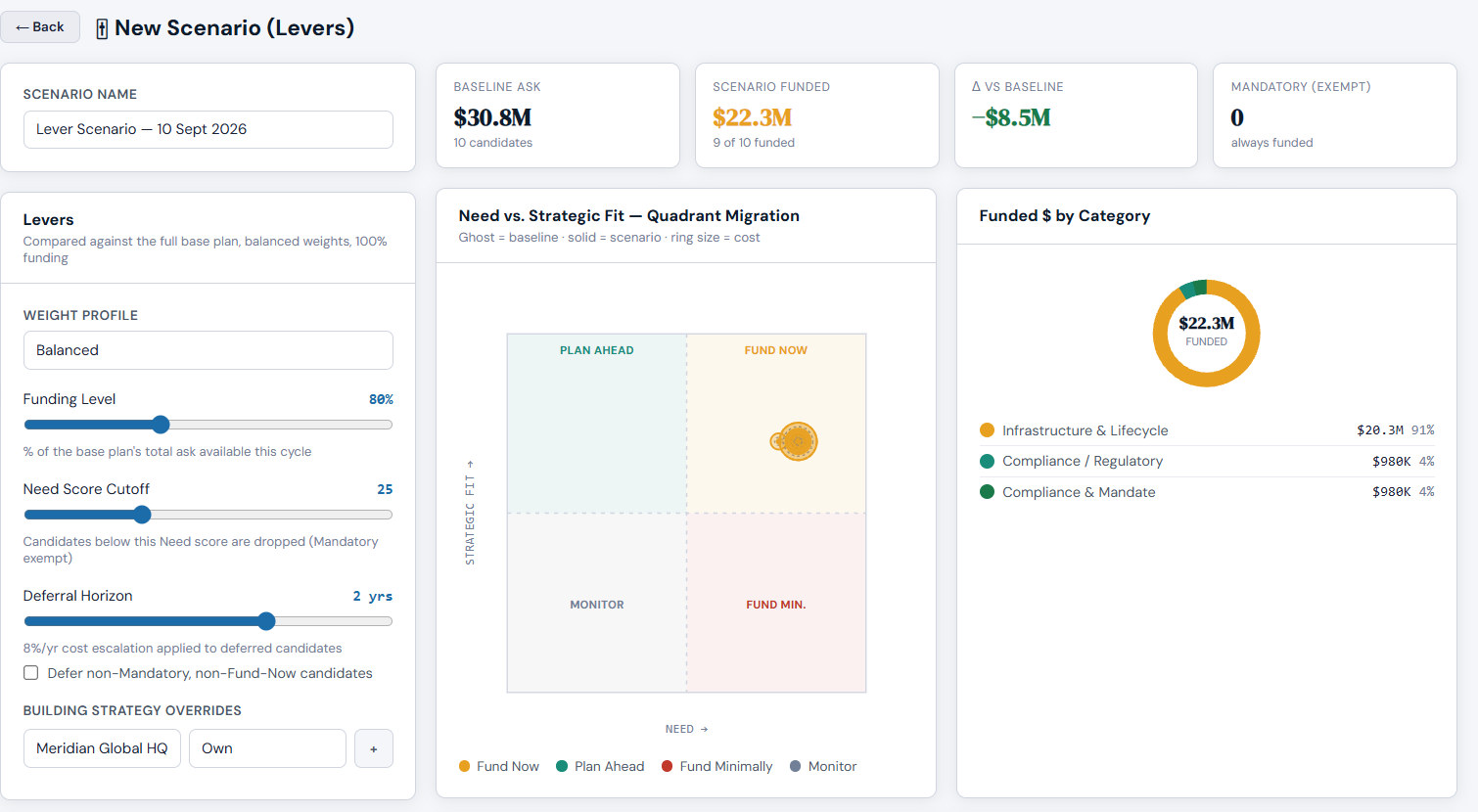Click the −$8.5M vs baseline value
This screenshot has height=812, width=1478.
(x=1011, y=117)
